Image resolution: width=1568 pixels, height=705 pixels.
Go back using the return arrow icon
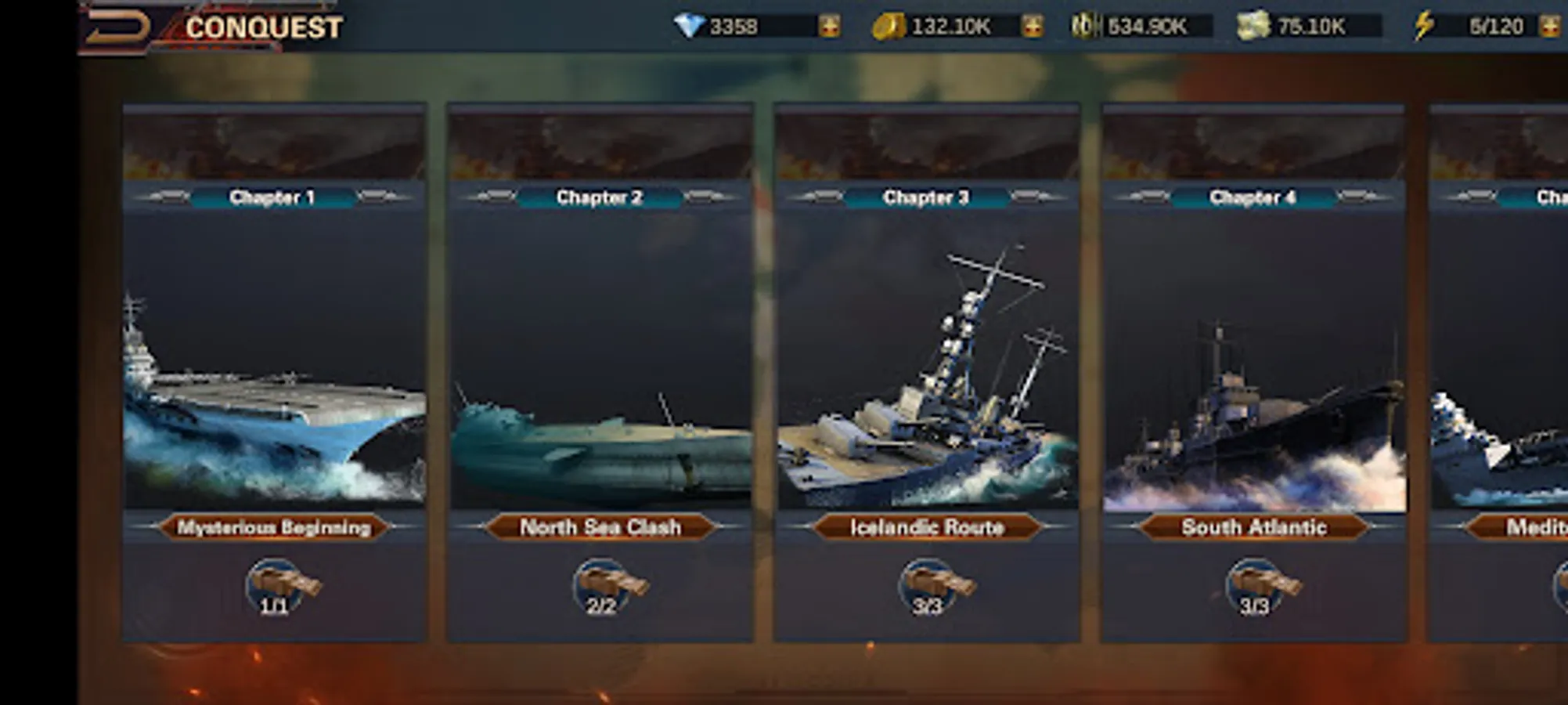117,28
